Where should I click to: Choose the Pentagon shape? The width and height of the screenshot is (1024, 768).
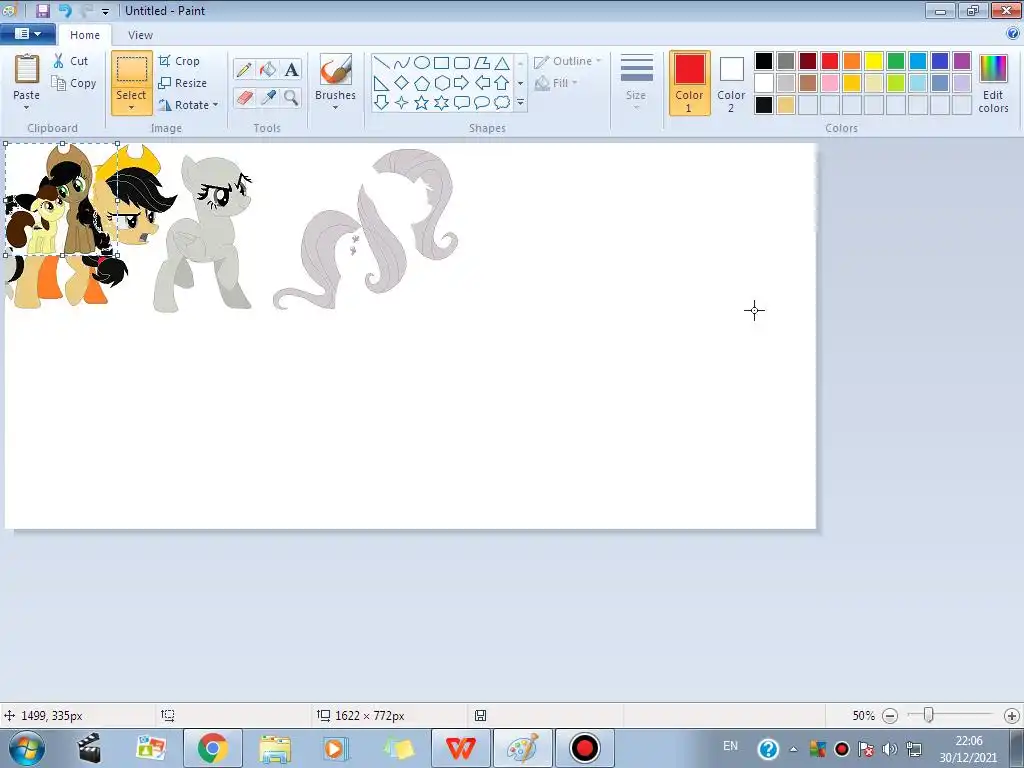pyautogui.click(x=422, y=83)
